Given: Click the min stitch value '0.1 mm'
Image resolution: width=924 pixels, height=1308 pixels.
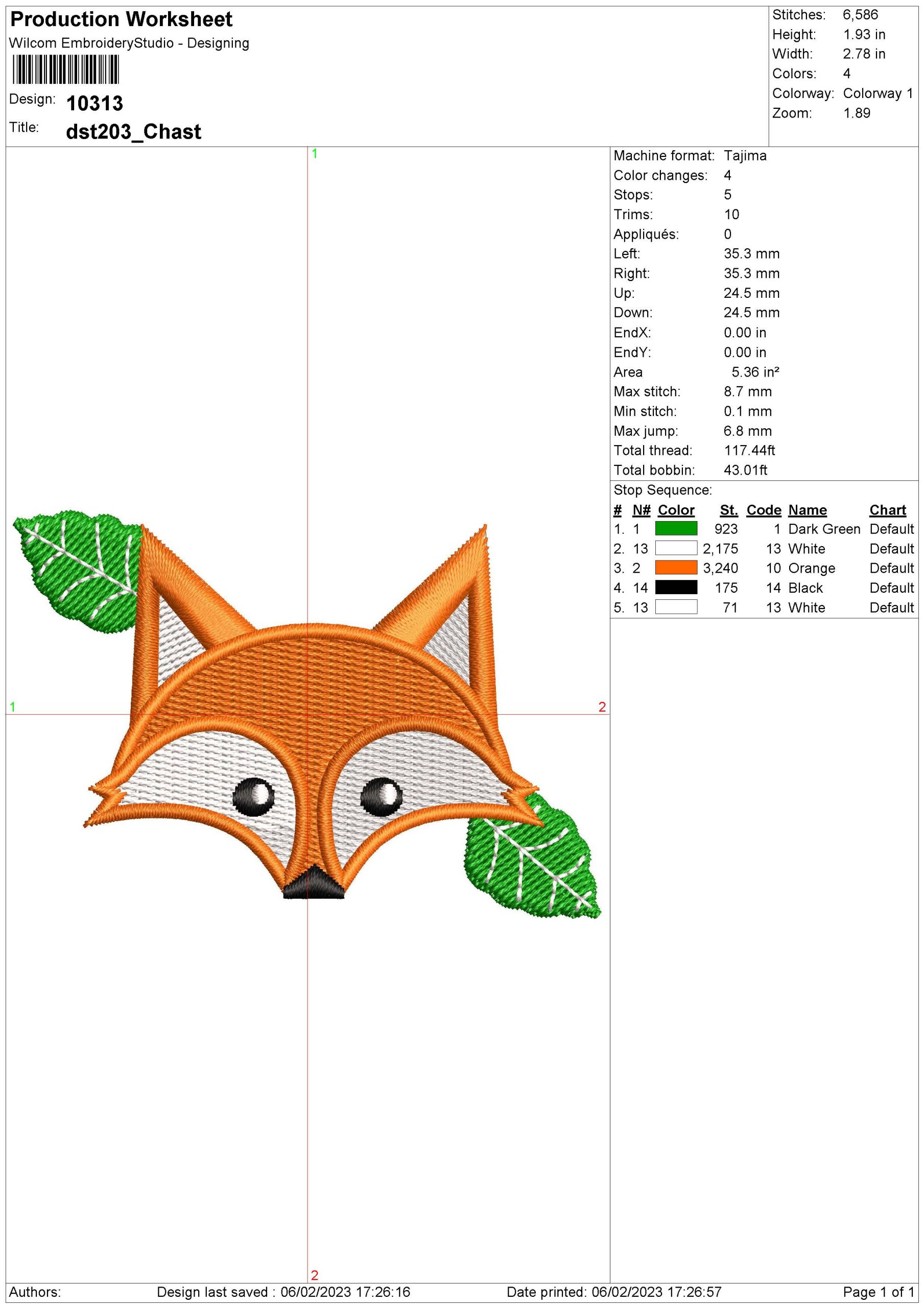Looking at the screenshot, I should pyautogui.click(x=747, y=411).
